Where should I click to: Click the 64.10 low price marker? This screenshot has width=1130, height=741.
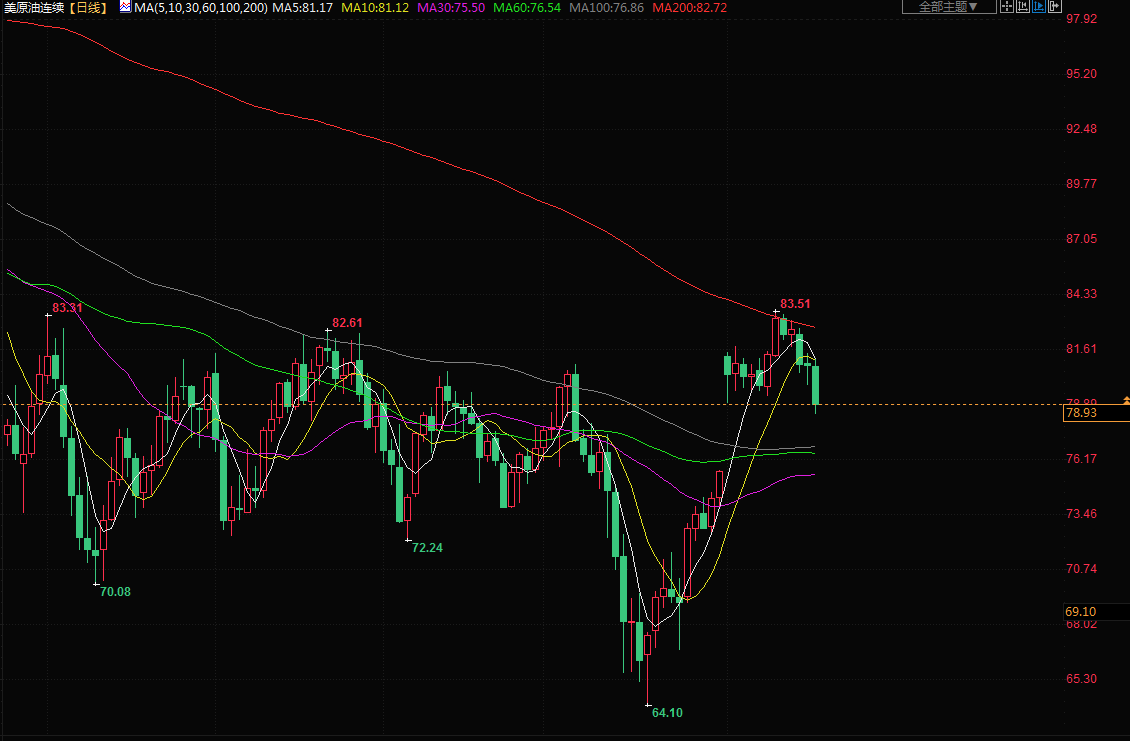[667, 713]
